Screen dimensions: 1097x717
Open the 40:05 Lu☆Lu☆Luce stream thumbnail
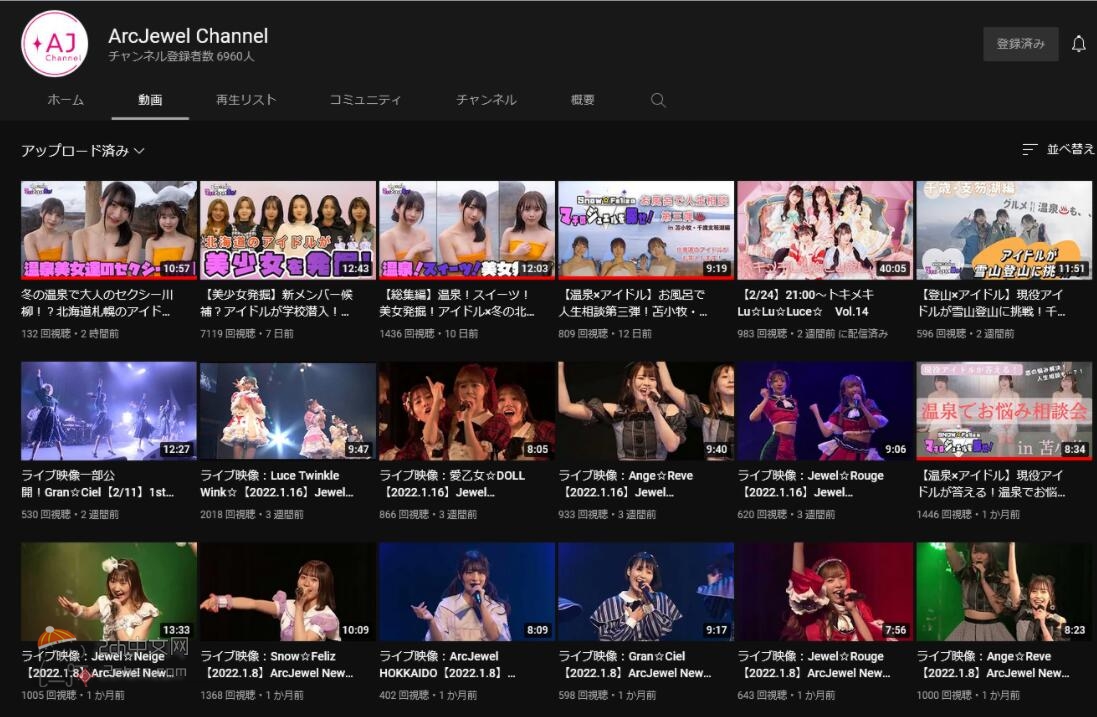826,230
